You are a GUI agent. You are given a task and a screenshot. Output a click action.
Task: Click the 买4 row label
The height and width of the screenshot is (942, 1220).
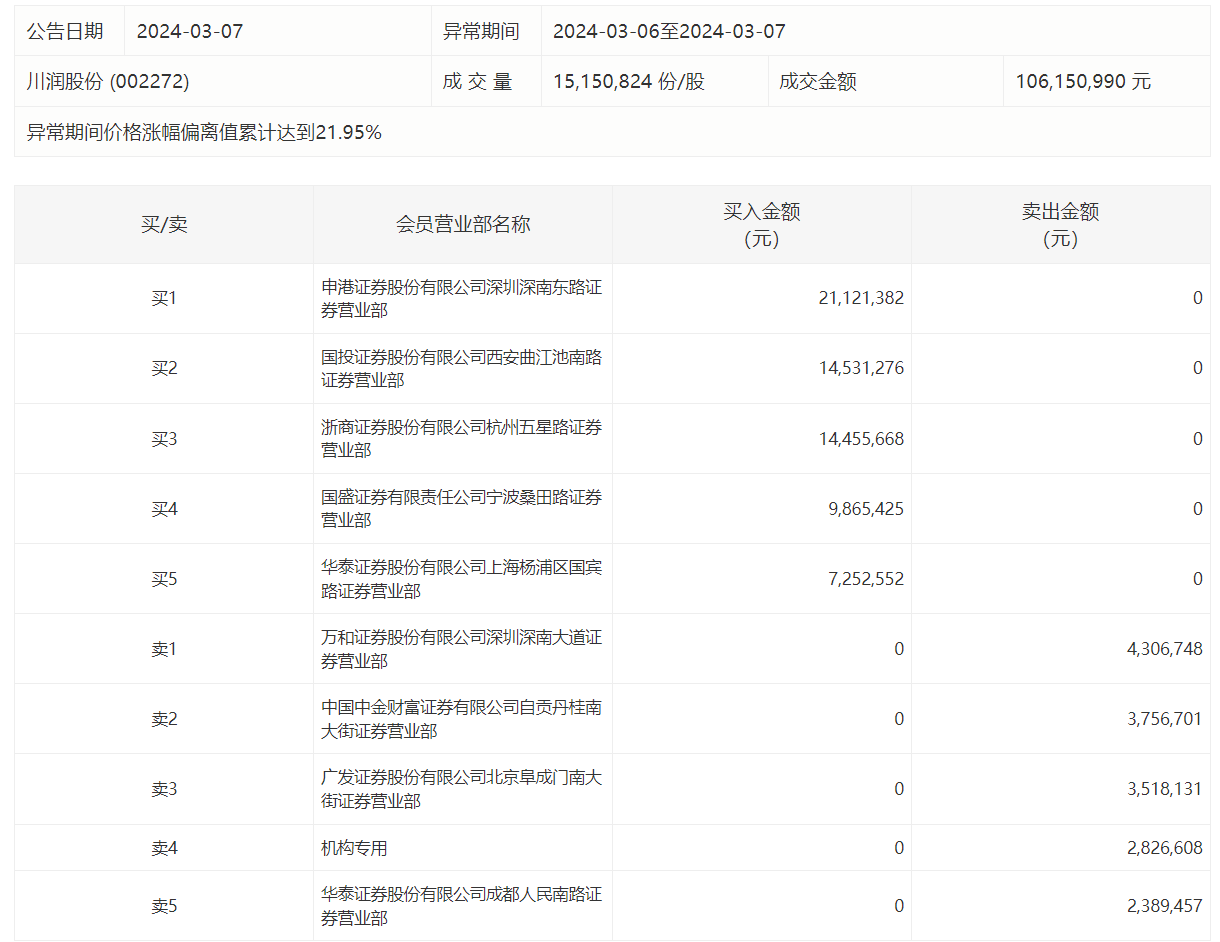pyautogui.click(x=164, y=509)
